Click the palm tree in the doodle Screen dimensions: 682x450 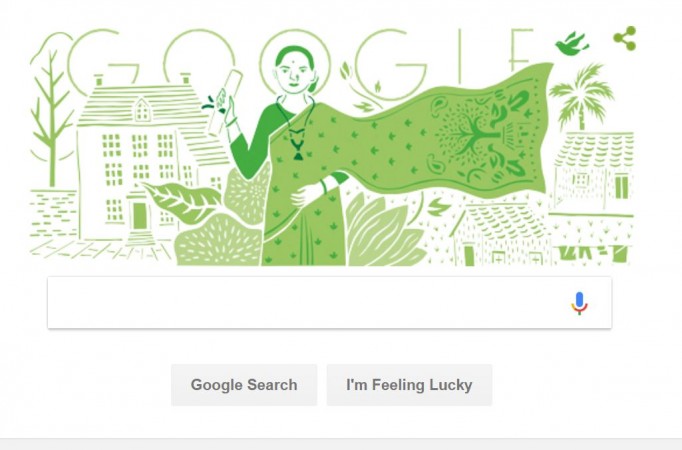pos(582,96)
